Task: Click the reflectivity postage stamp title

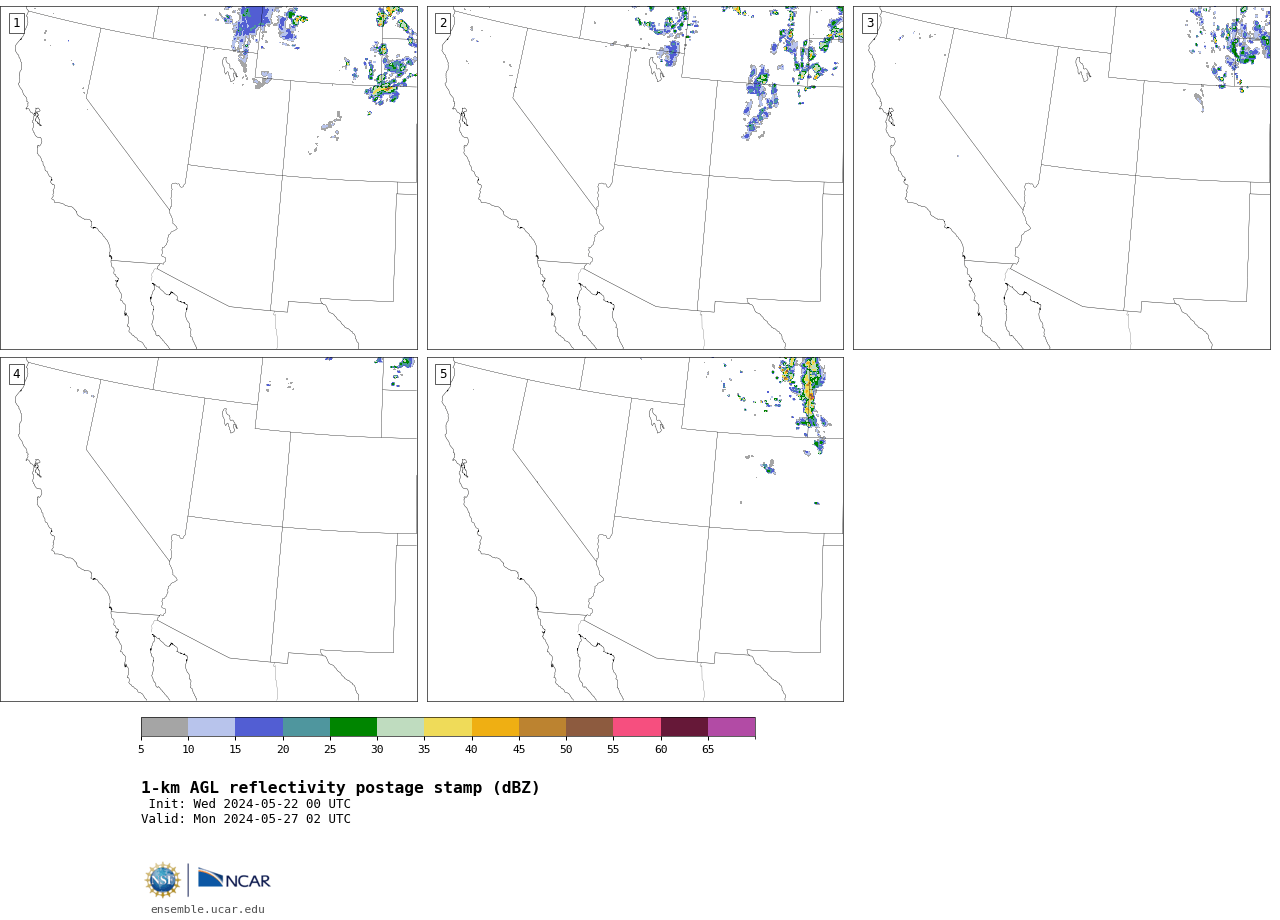Action: (340, 788)
